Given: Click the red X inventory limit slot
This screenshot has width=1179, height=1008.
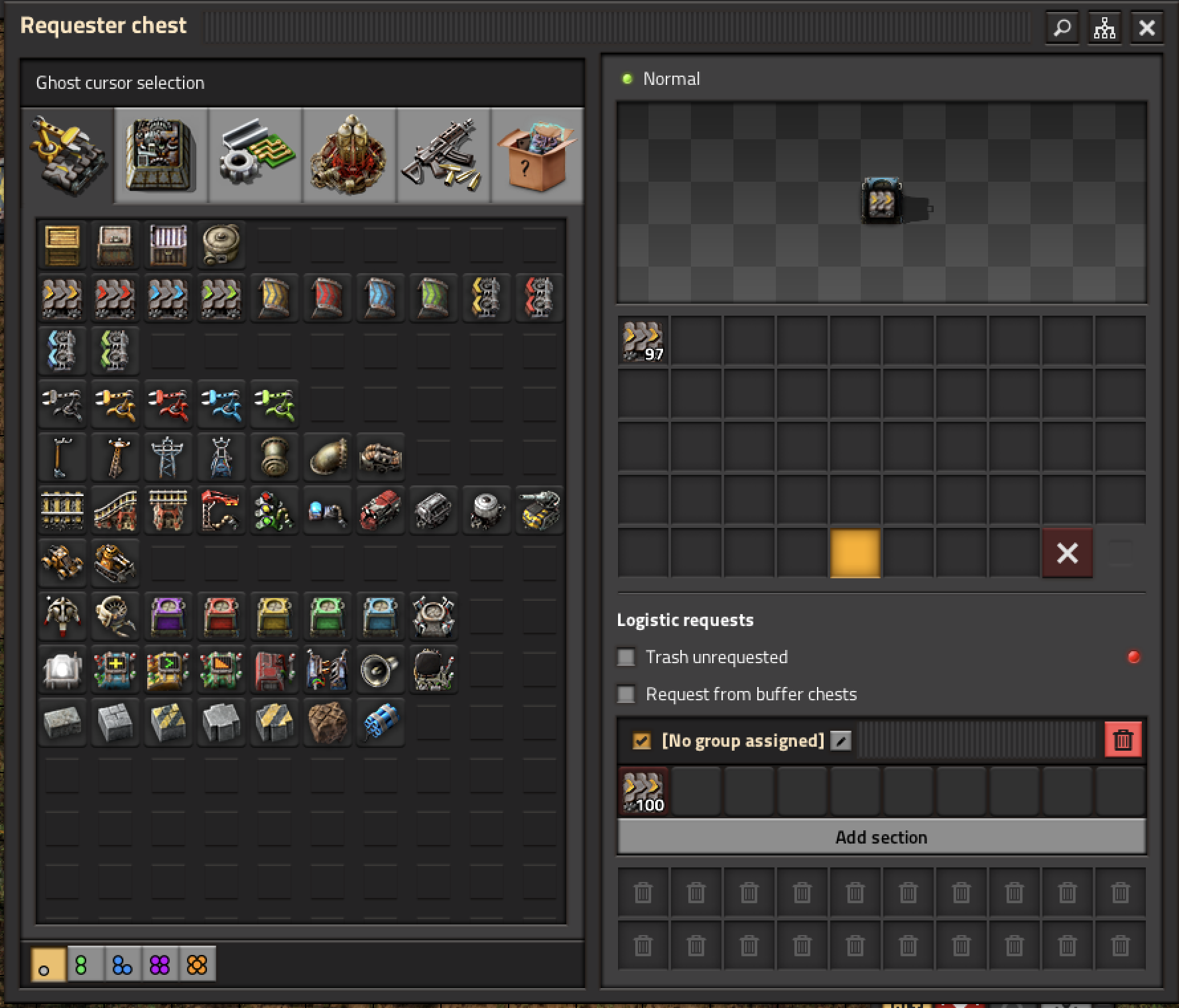Looking at the screenshot, I should pyautogui.click(x=1068, y=552).
